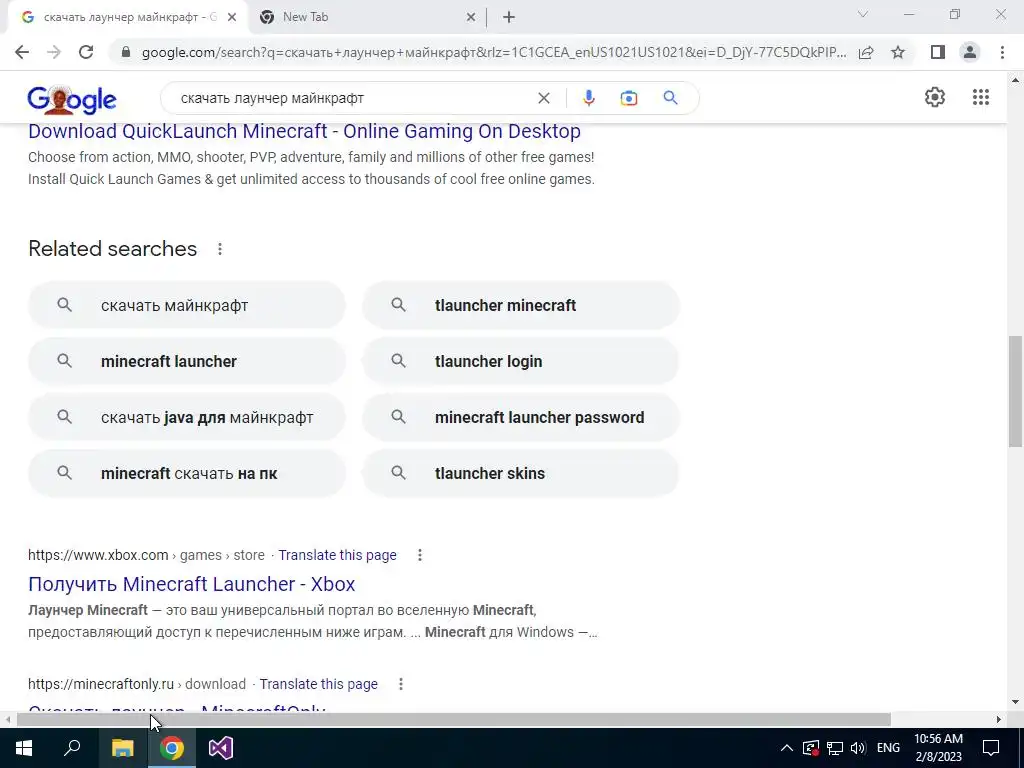The height and width of the screenshot is (768, 1024).
Task: Open Visual Studio from taskbar
Action: click(x=221, y=748)
